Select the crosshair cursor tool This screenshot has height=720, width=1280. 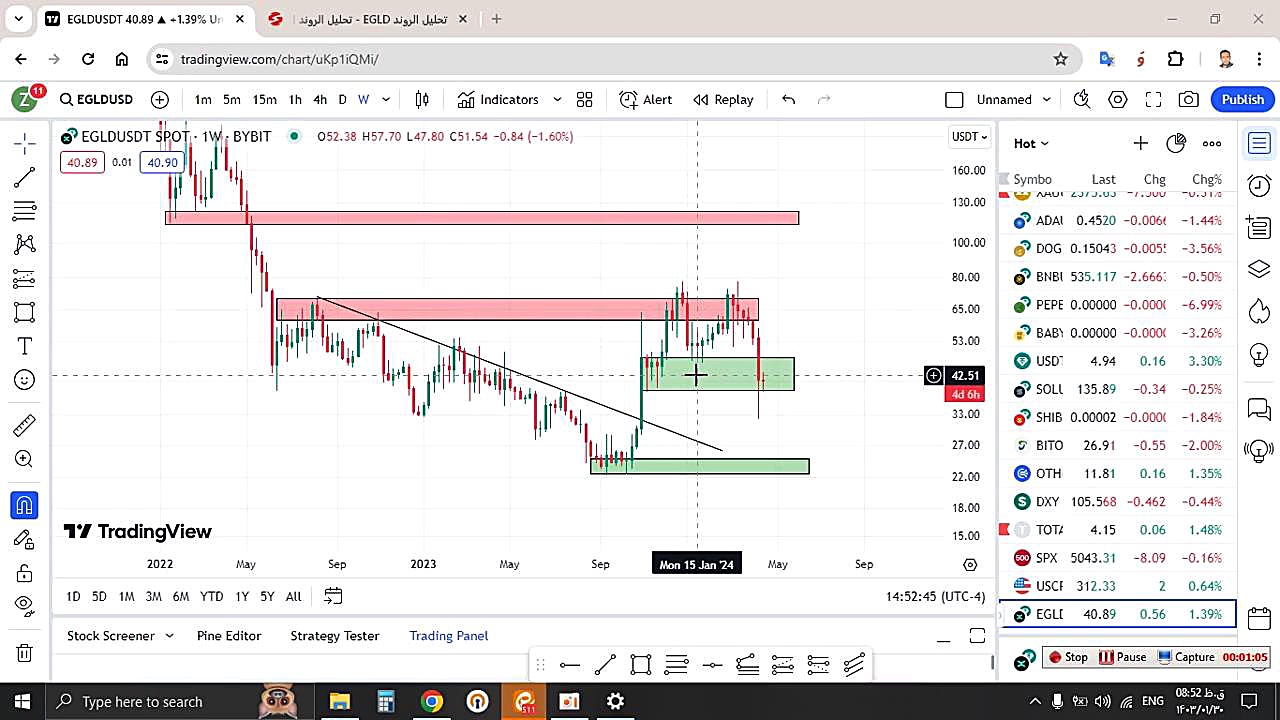(25, 144)
